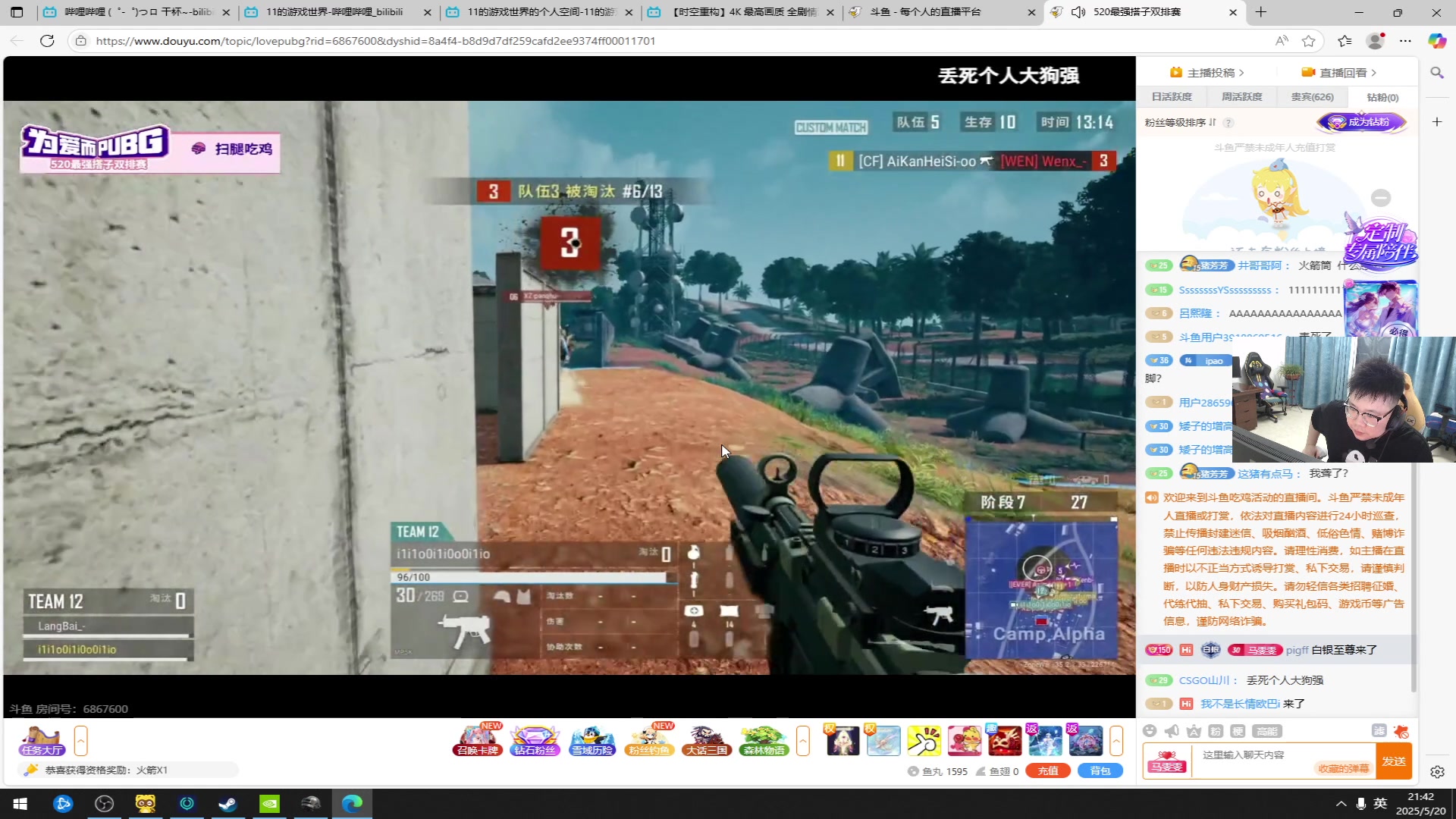1456x819 pixels.
Task: Toggle the 高能 high-energy danmaku option
Action: tap(1266, 731)
